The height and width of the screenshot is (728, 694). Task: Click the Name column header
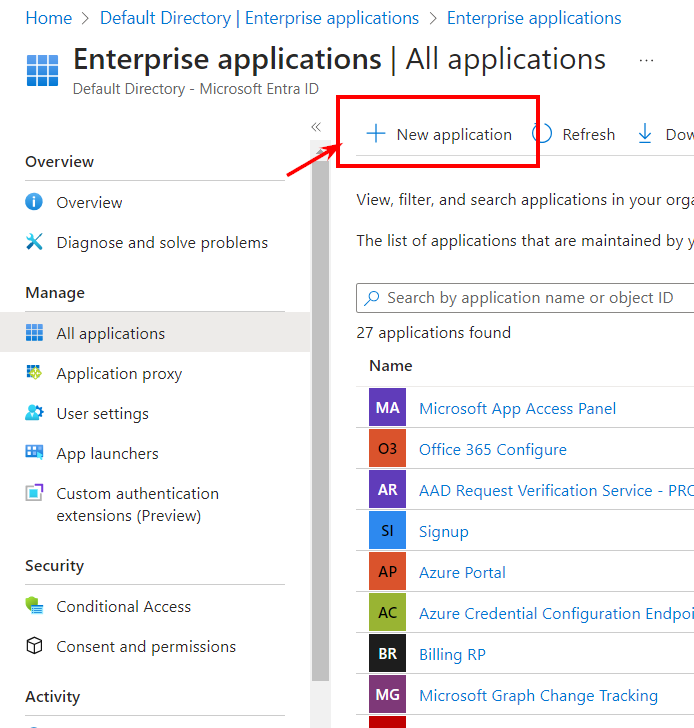pos(390,366)
